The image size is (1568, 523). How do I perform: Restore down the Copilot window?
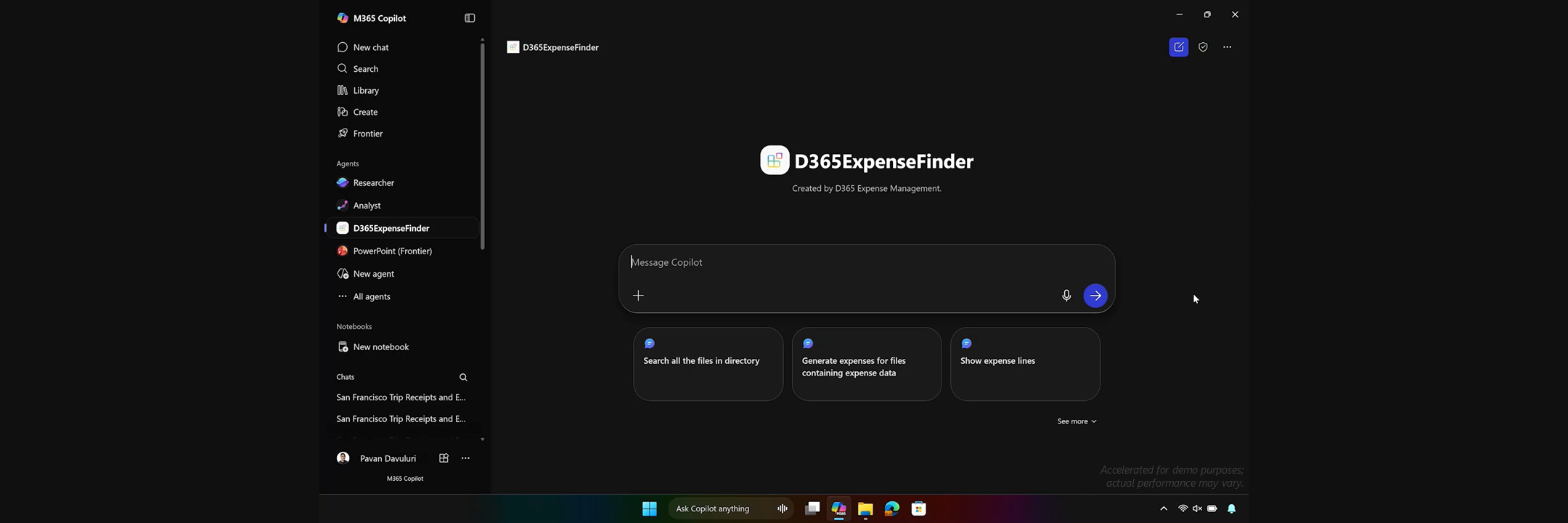pos(1207,15)
